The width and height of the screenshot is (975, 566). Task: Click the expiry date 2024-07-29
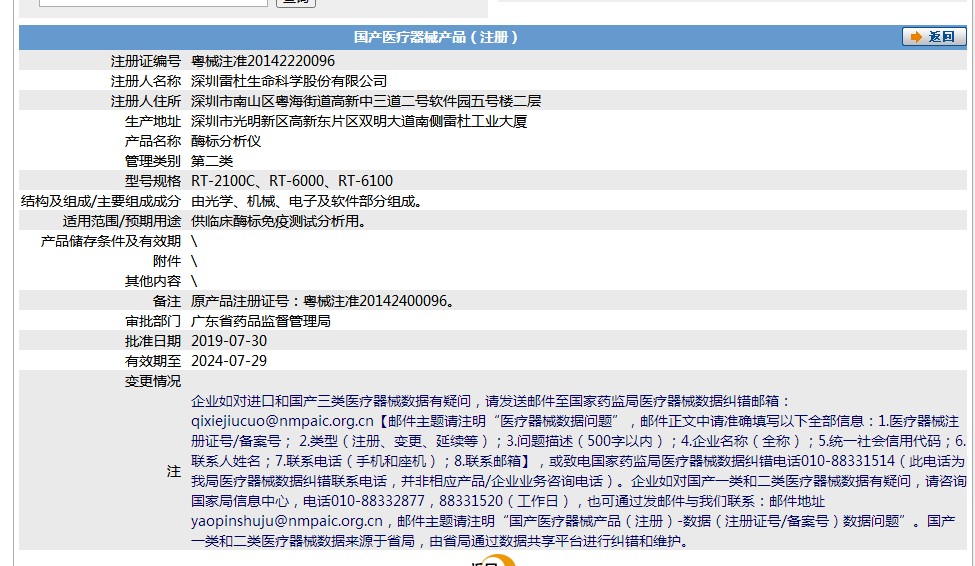[229, 361]
